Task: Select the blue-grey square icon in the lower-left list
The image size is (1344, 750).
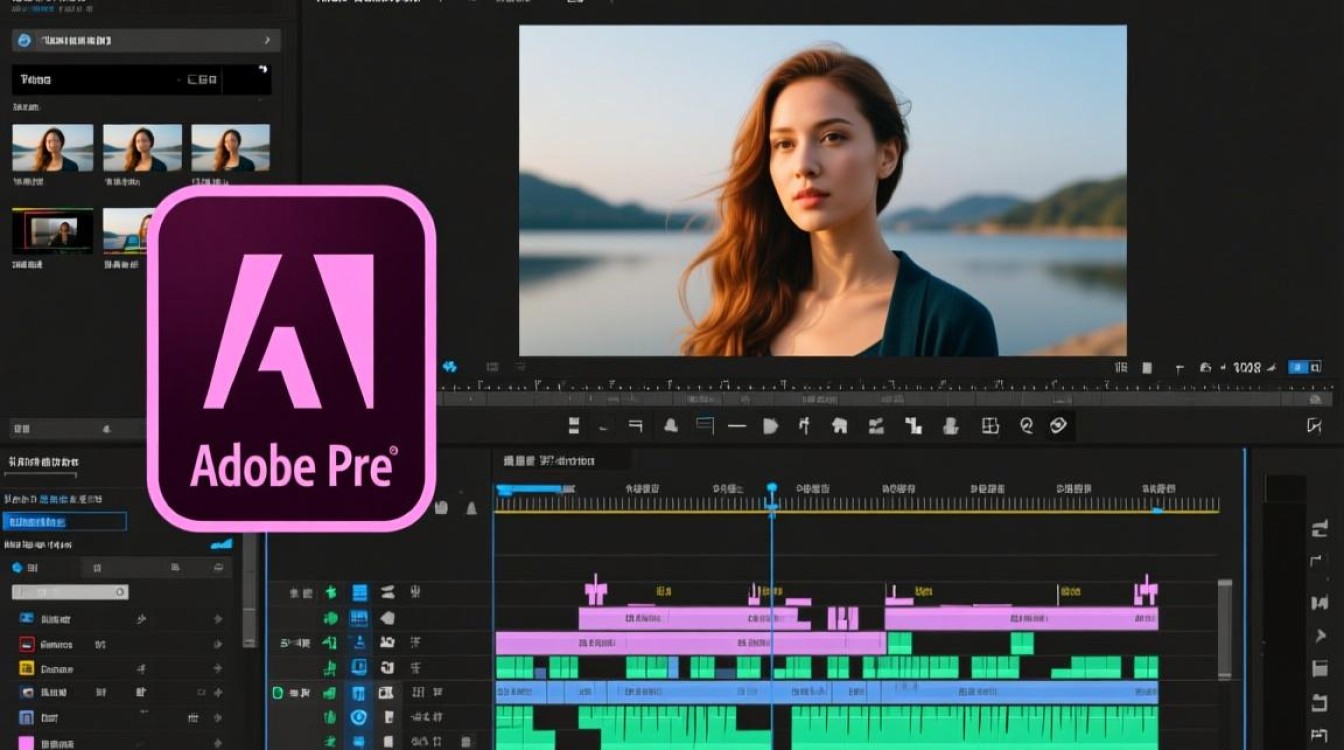Action: coord(26,718)
